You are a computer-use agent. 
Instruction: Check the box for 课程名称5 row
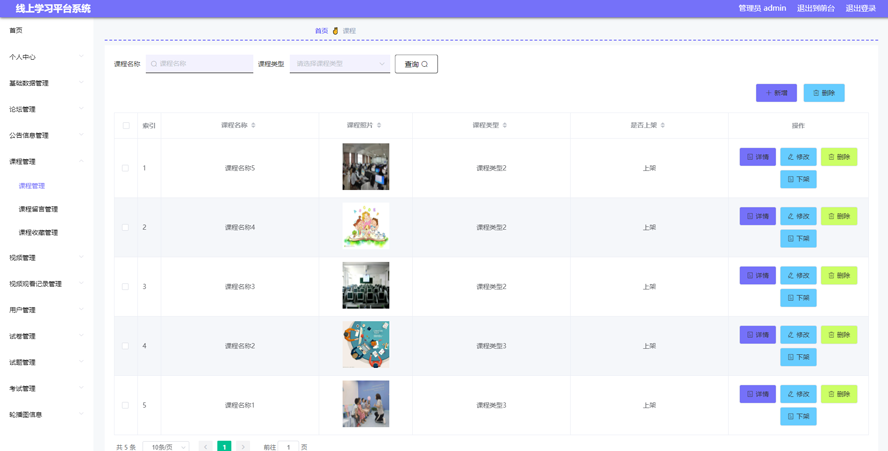[x=126, y=168]
